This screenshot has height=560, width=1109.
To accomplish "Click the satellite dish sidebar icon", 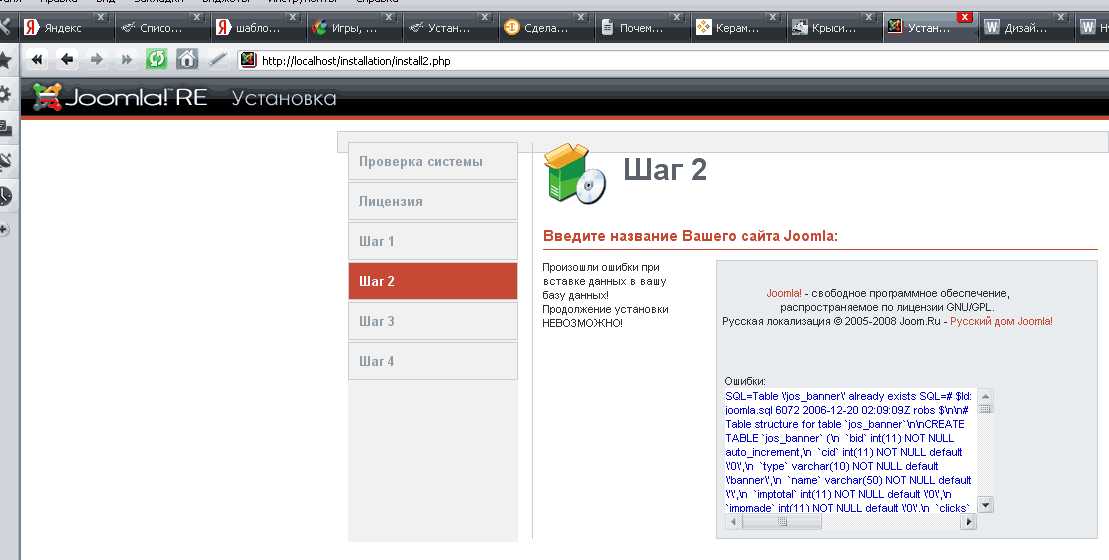I will click(6, 161).
